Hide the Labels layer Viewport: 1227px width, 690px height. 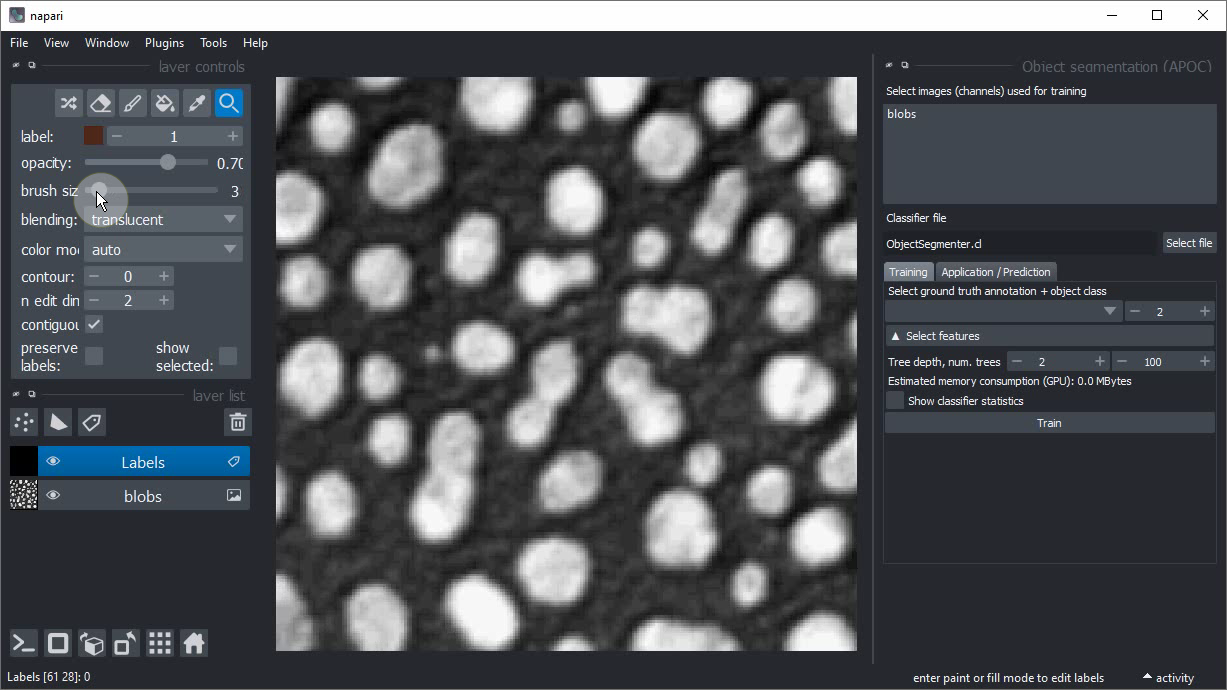point(53,462)
